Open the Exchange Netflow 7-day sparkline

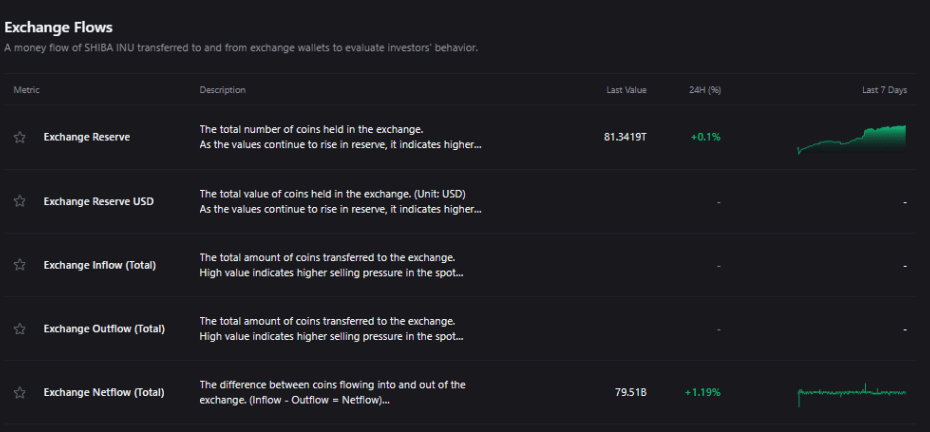[851, 393]
